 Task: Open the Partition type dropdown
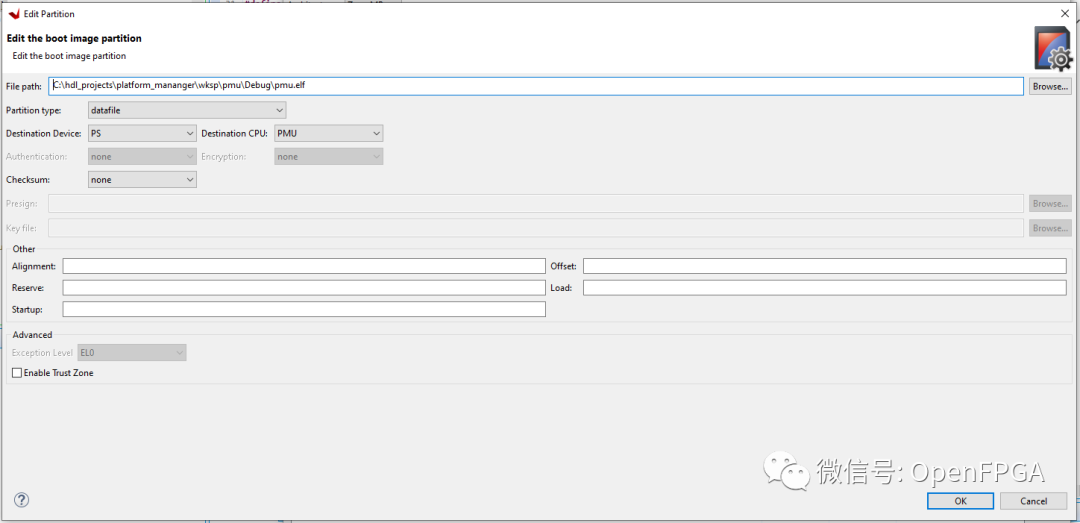[187, 110]
